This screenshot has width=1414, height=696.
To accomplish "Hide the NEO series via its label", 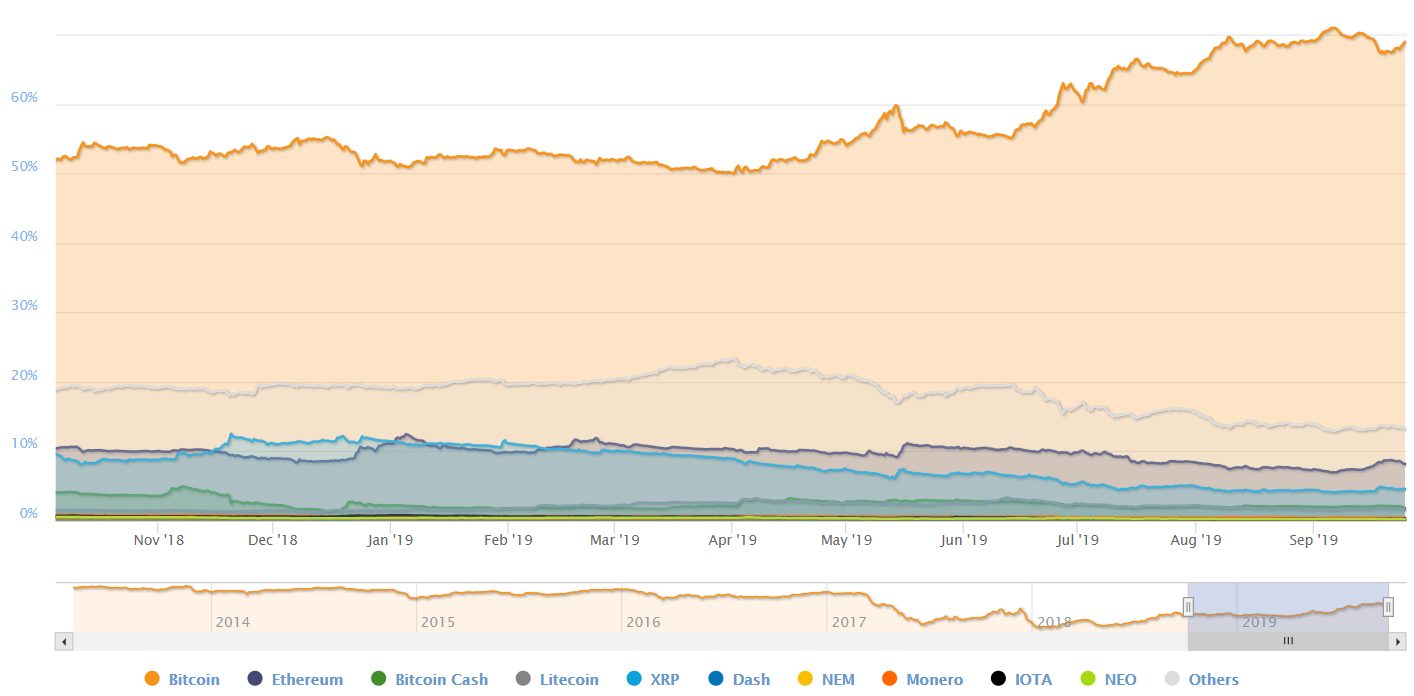I will 1120,679.
